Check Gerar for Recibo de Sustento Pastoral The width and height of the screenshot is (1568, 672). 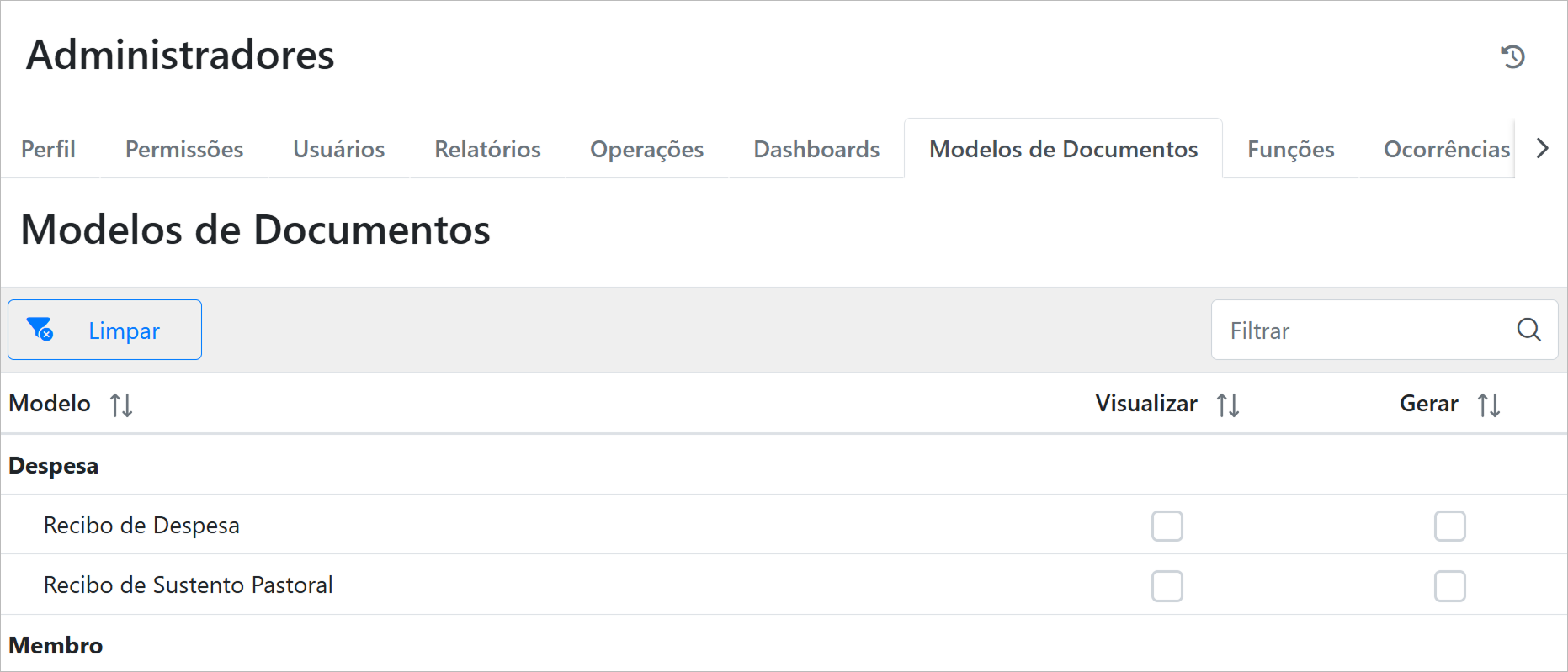tap(1449, 585)
